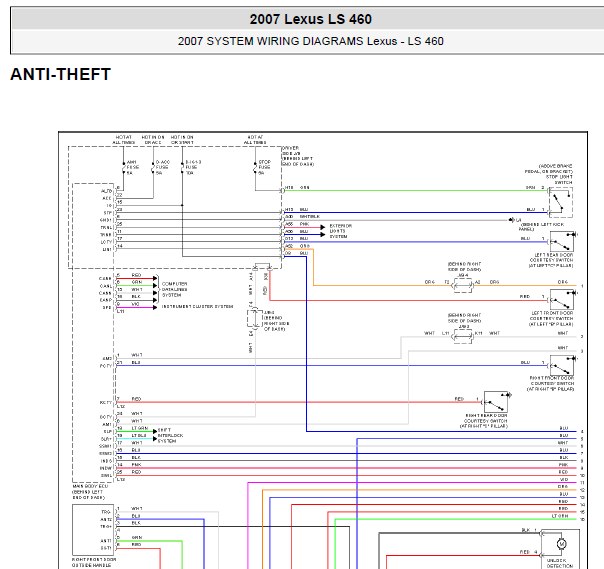Click the ground point by 'Behind Left Kick Panel'
The height and width of the screenshot is (569, 604).
pyautogui.click(x=512, y=220)
